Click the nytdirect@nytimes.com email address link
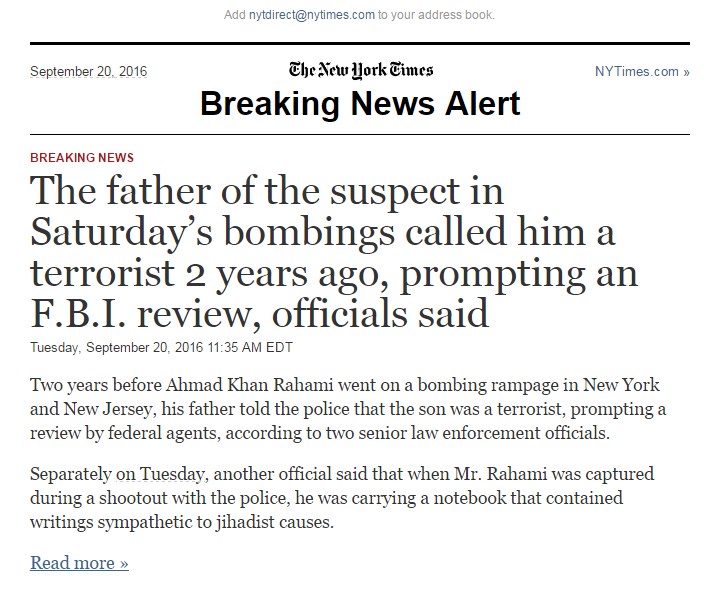Image resolution: width=712 pixels, height=590 pixels. pos(312,15)
